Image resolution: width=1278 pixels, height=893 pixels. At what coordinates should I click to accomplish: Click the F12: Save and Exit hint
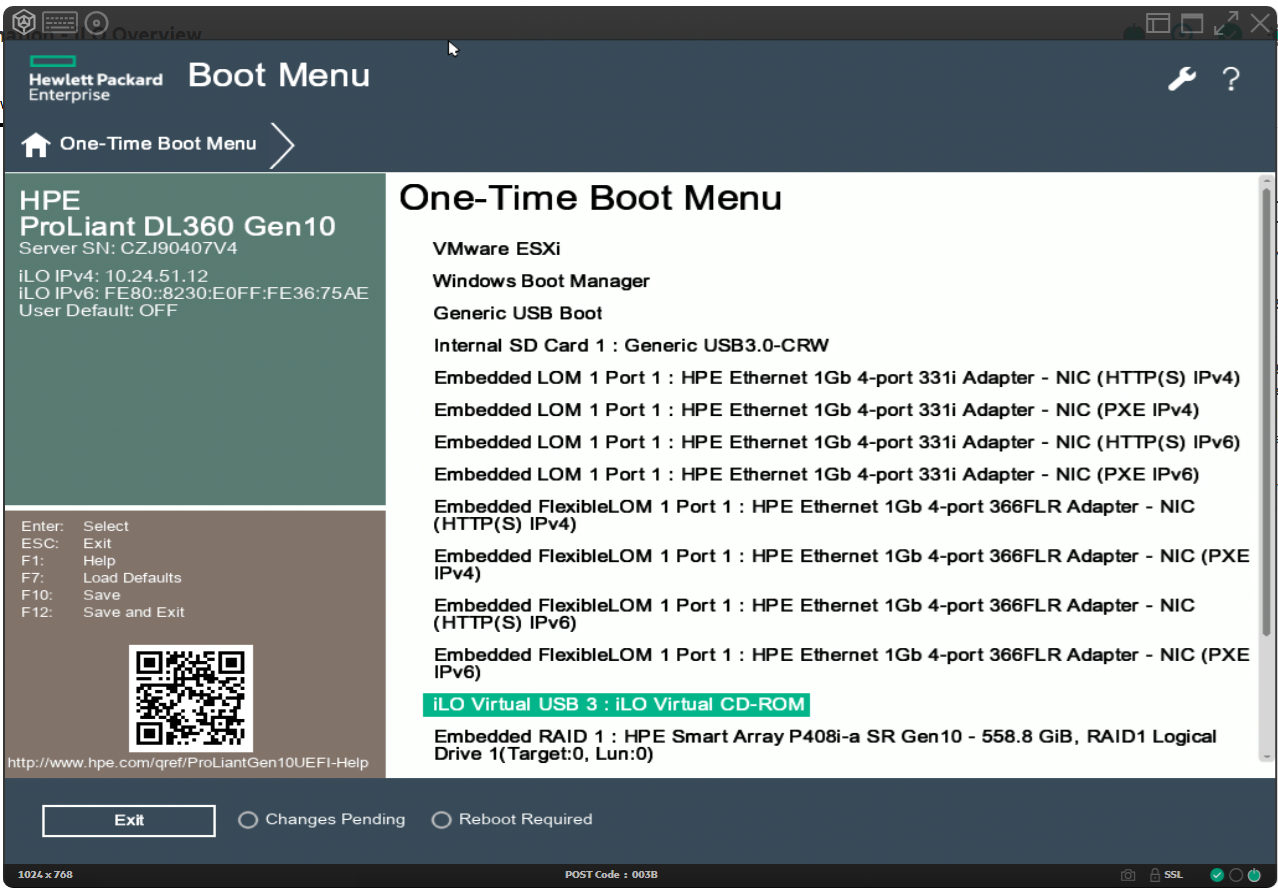coord(103,612)
